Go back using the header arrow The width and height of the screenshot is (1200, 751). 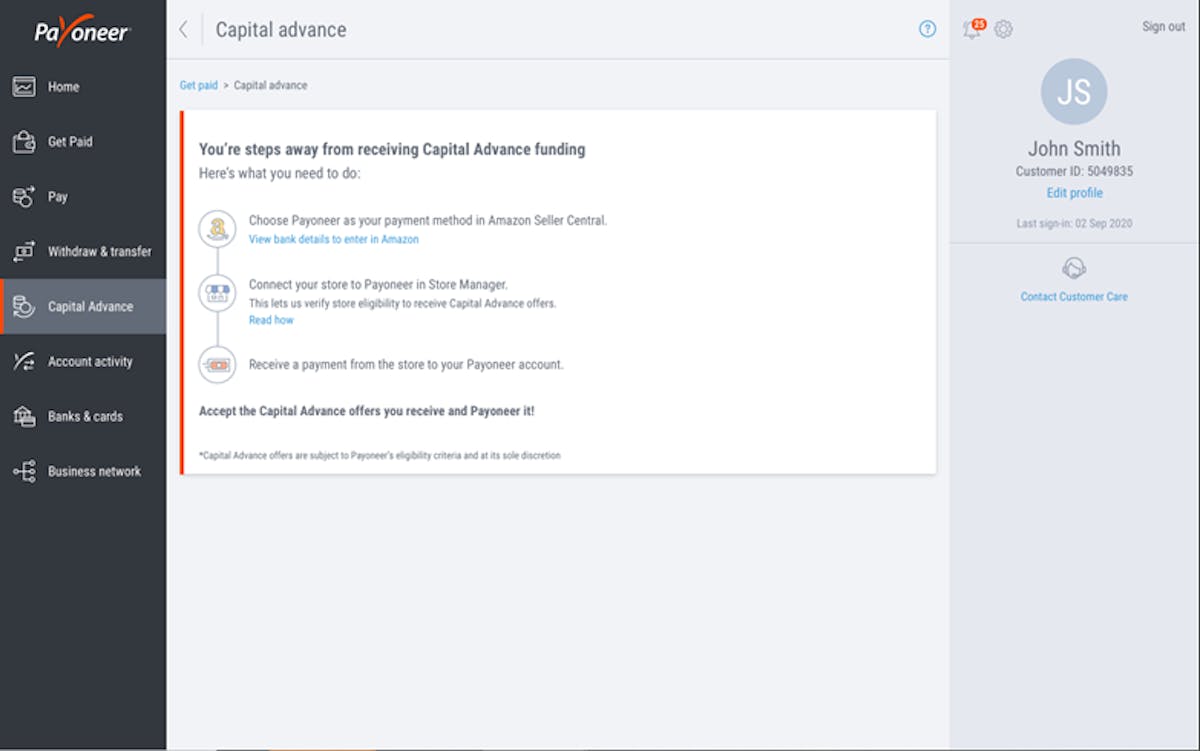click(183, 30)
